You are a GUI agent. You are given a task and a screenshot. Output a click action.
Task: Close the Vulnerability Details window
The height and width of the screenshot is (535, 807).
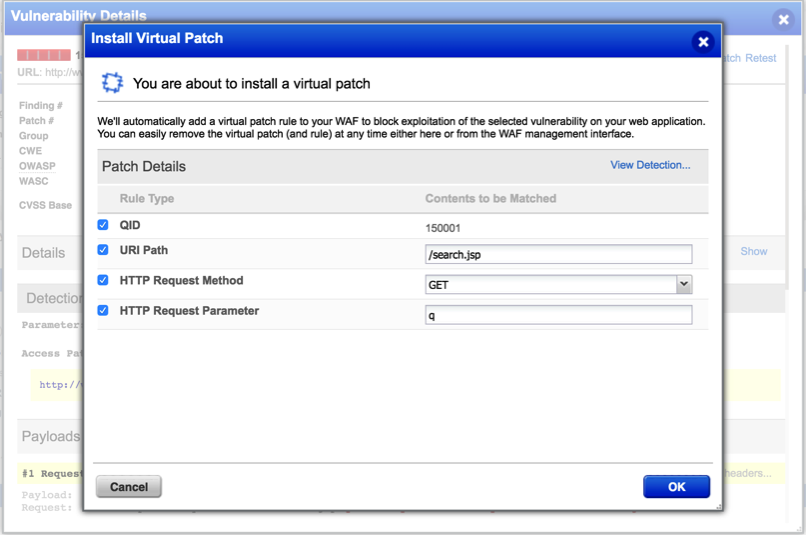point(783,19)
